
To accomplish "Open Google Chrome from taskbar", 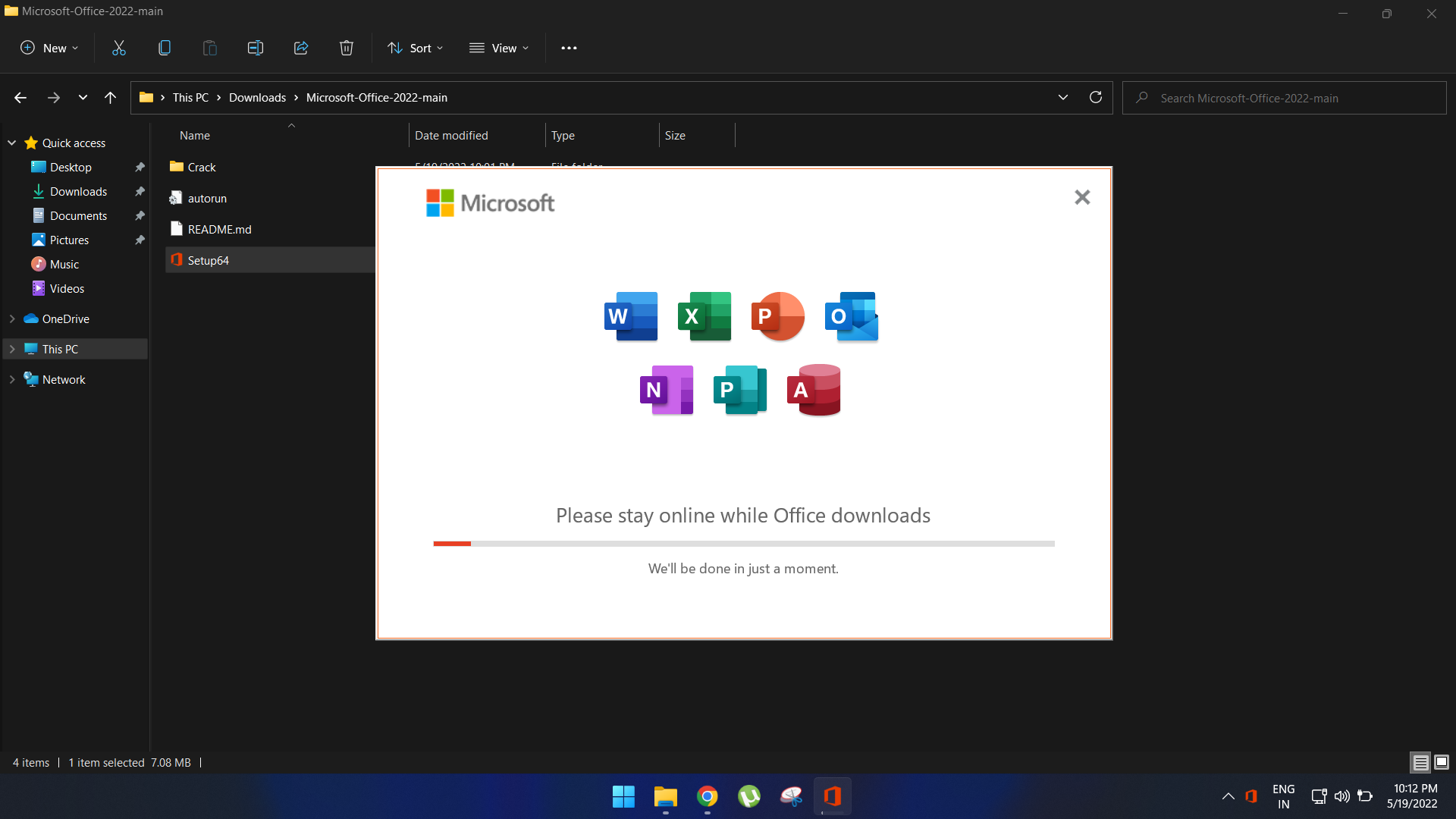I will pyautogui.click(x=708, y=796).
